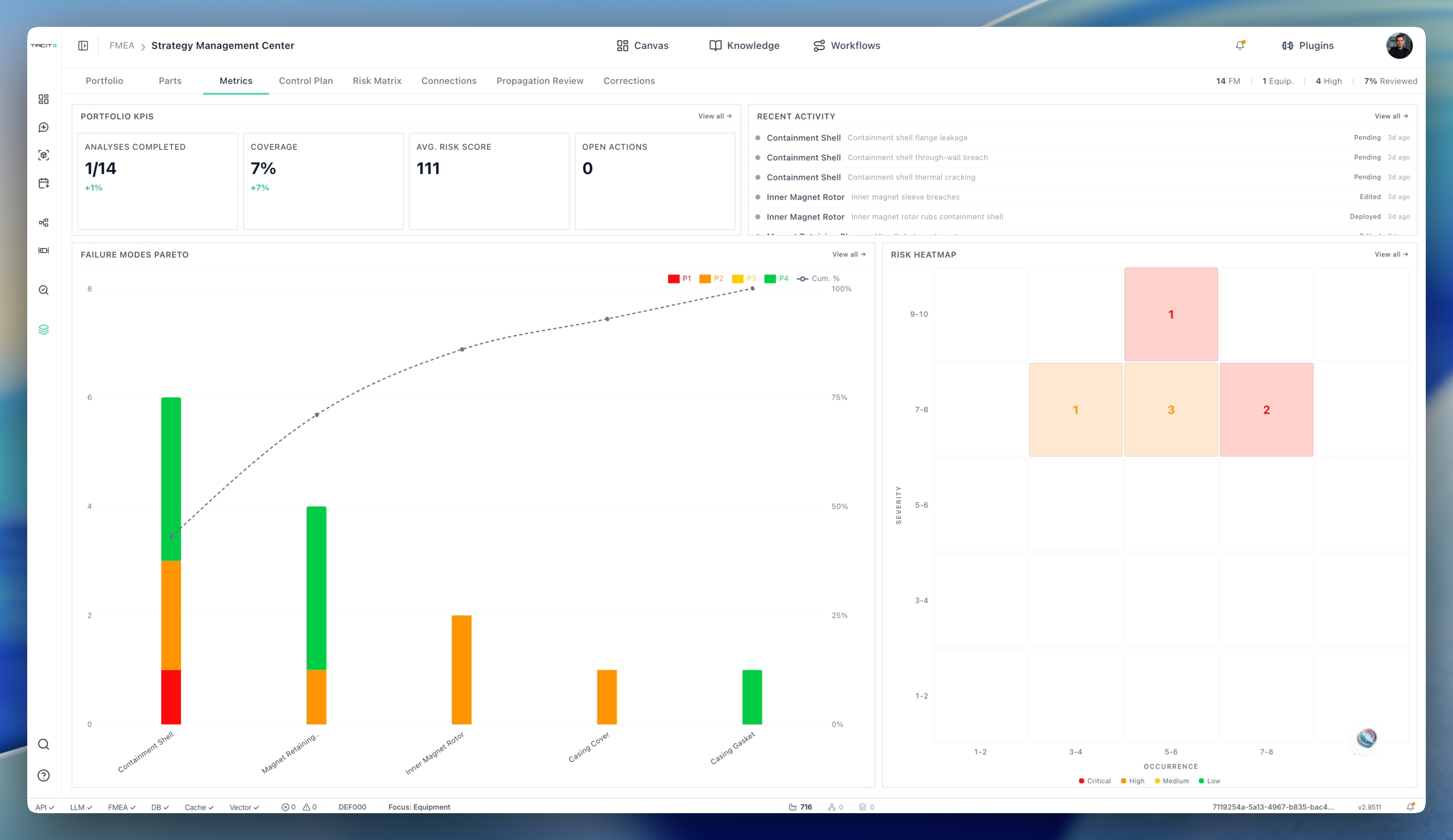Screen dimensions: 1453x840
Task: Open the user profile avatar
Action: pos(1399,45)
